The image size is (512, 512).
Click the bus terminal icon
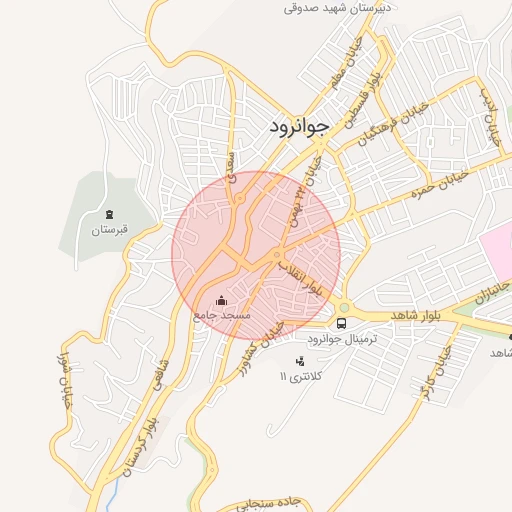[341, 323]
